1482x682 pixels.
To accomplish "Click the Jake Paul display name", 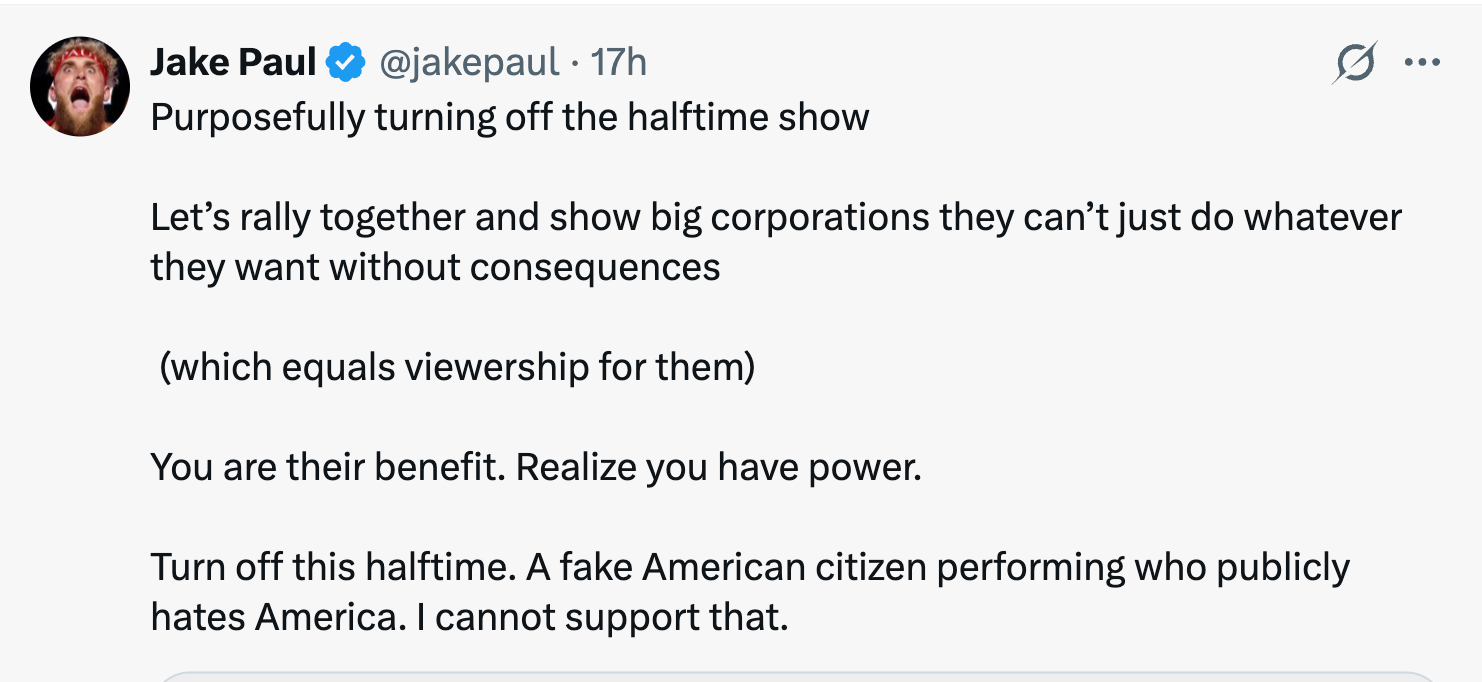I will 233,63.
